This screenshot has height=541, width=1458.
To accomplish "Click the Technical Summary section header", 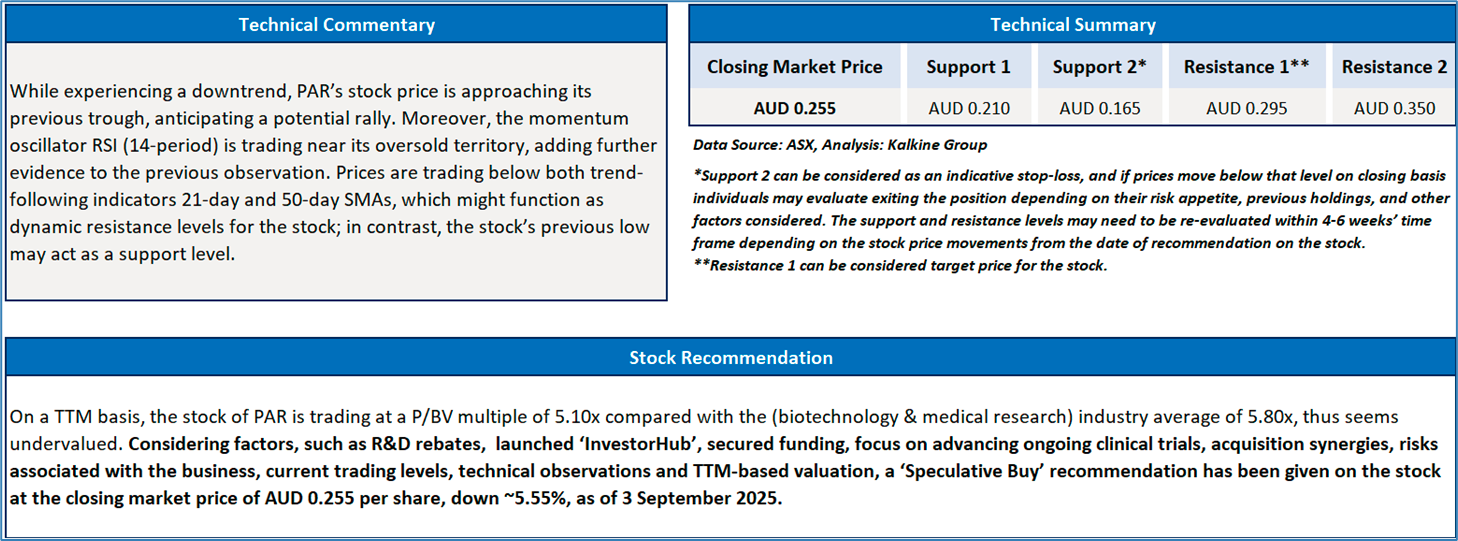I will point(1072,25).
